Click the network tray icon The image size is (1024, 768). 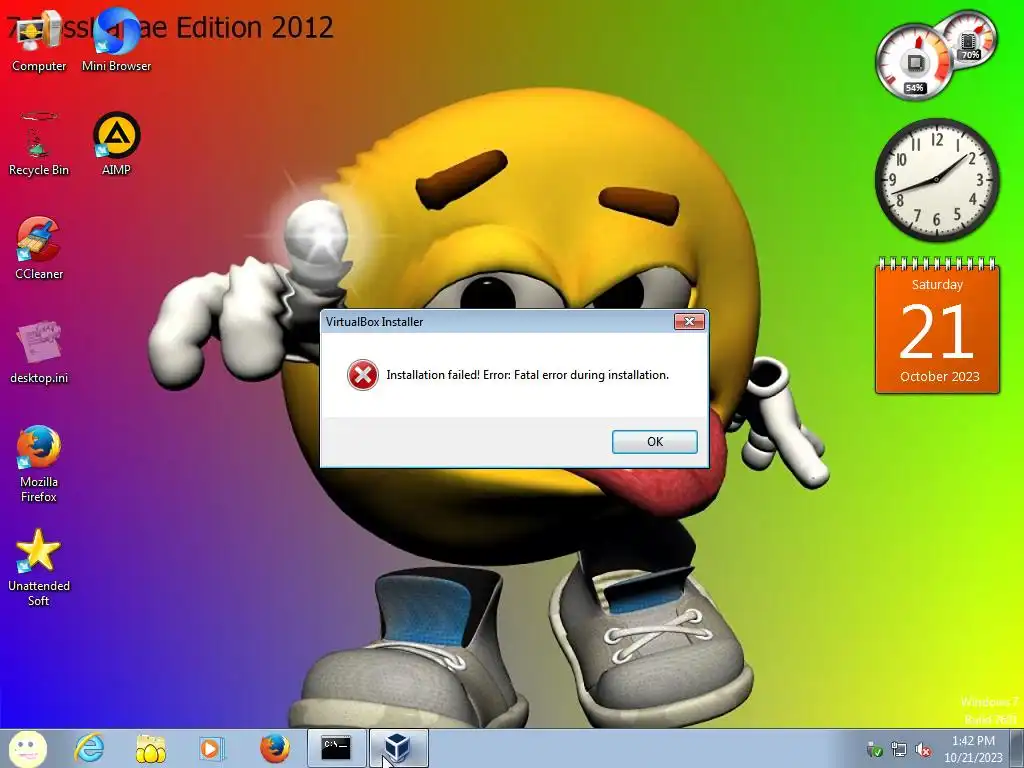(899, 750)
